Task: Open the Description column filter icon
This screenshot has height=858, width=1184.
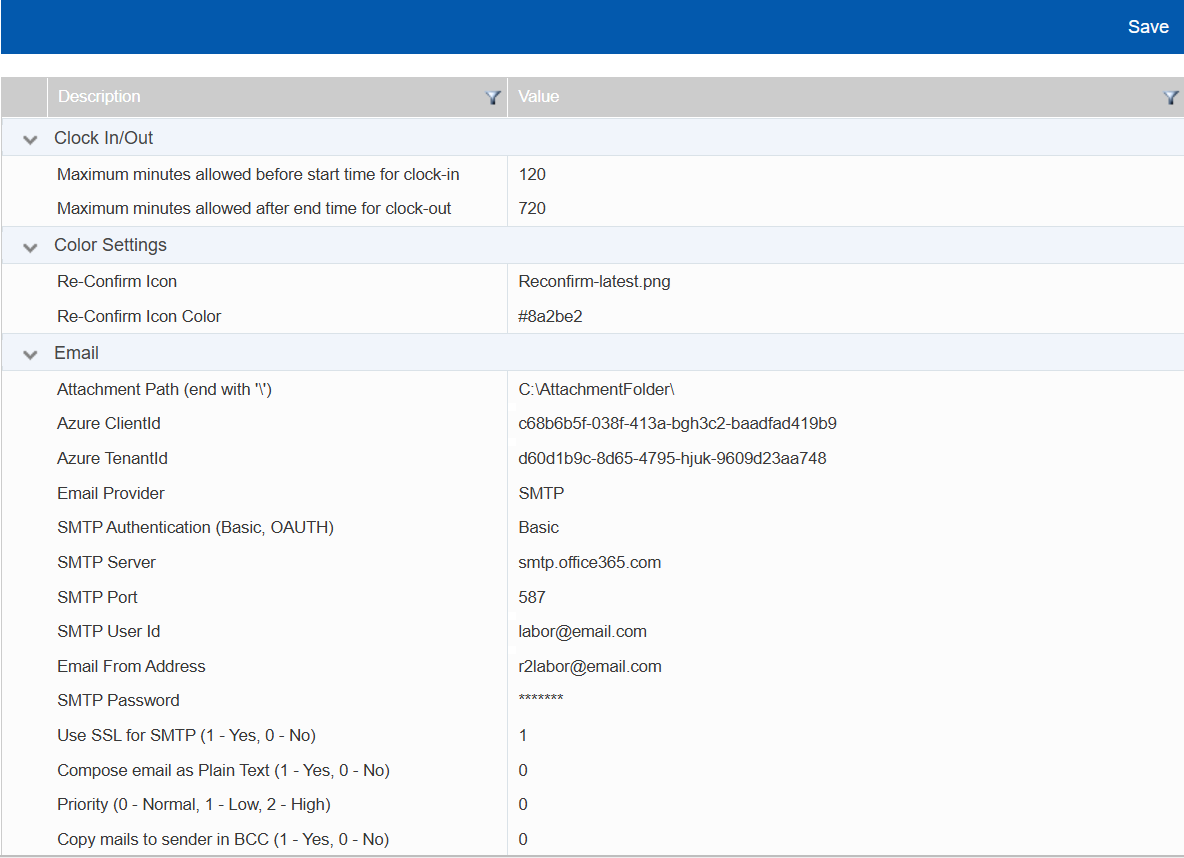Action: (492, 97)
